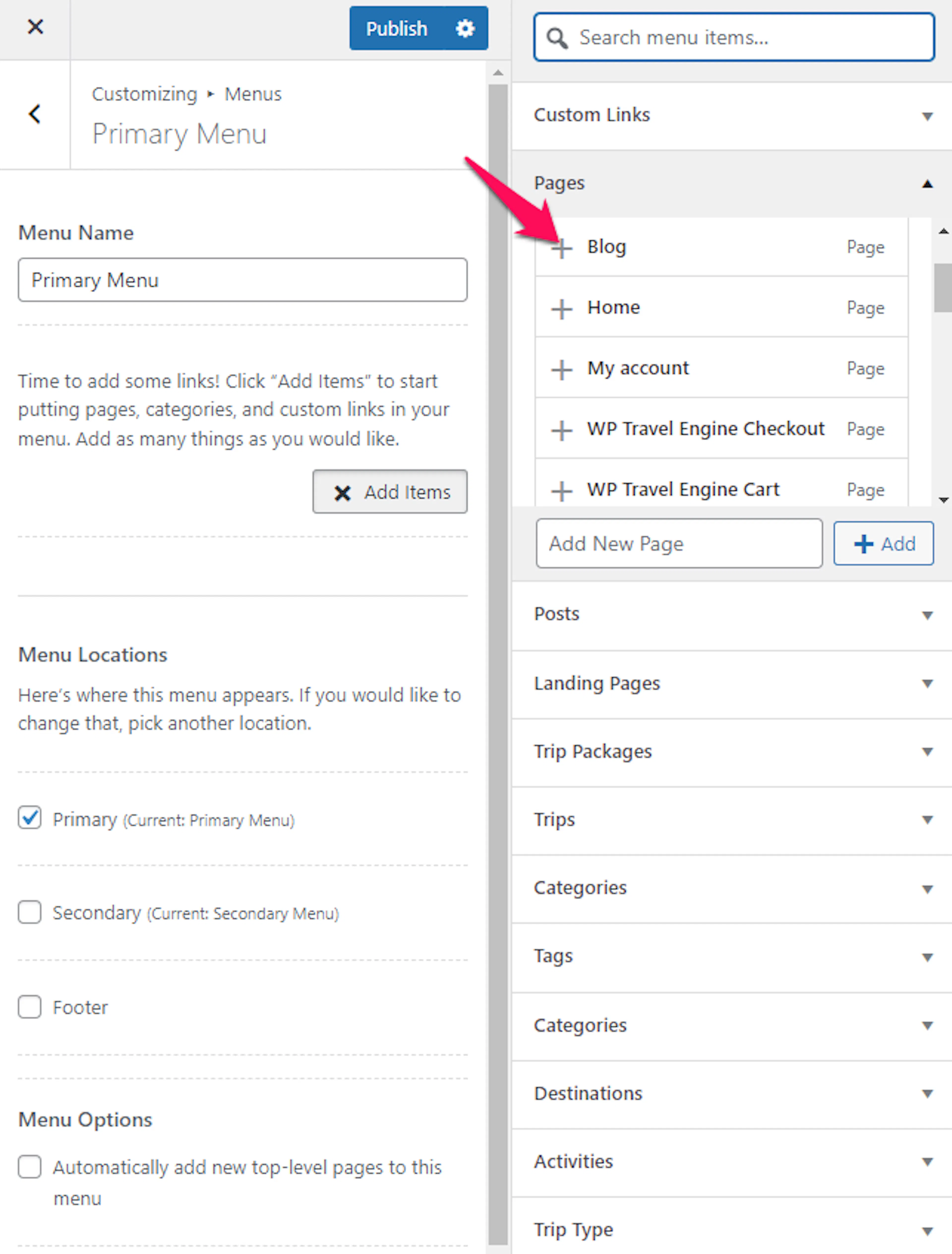The height and width of the screenshot is (1254, 952).
Task: Click plus icon beside My account
Action: click(x=561, y=370)
